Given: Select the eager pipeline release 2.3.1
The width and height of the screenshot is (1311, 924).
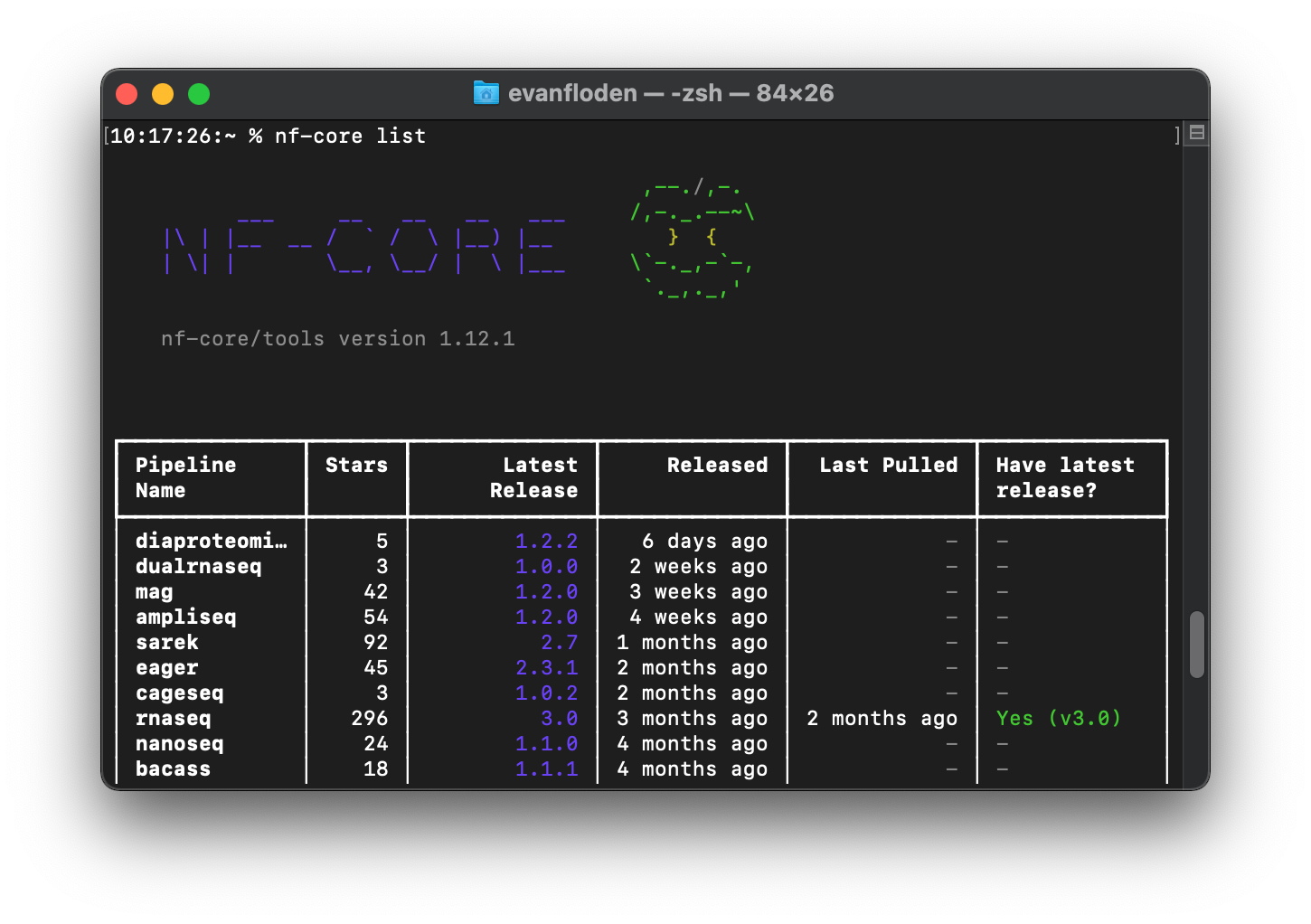Looking at the screenshot, I should point(547,667).
